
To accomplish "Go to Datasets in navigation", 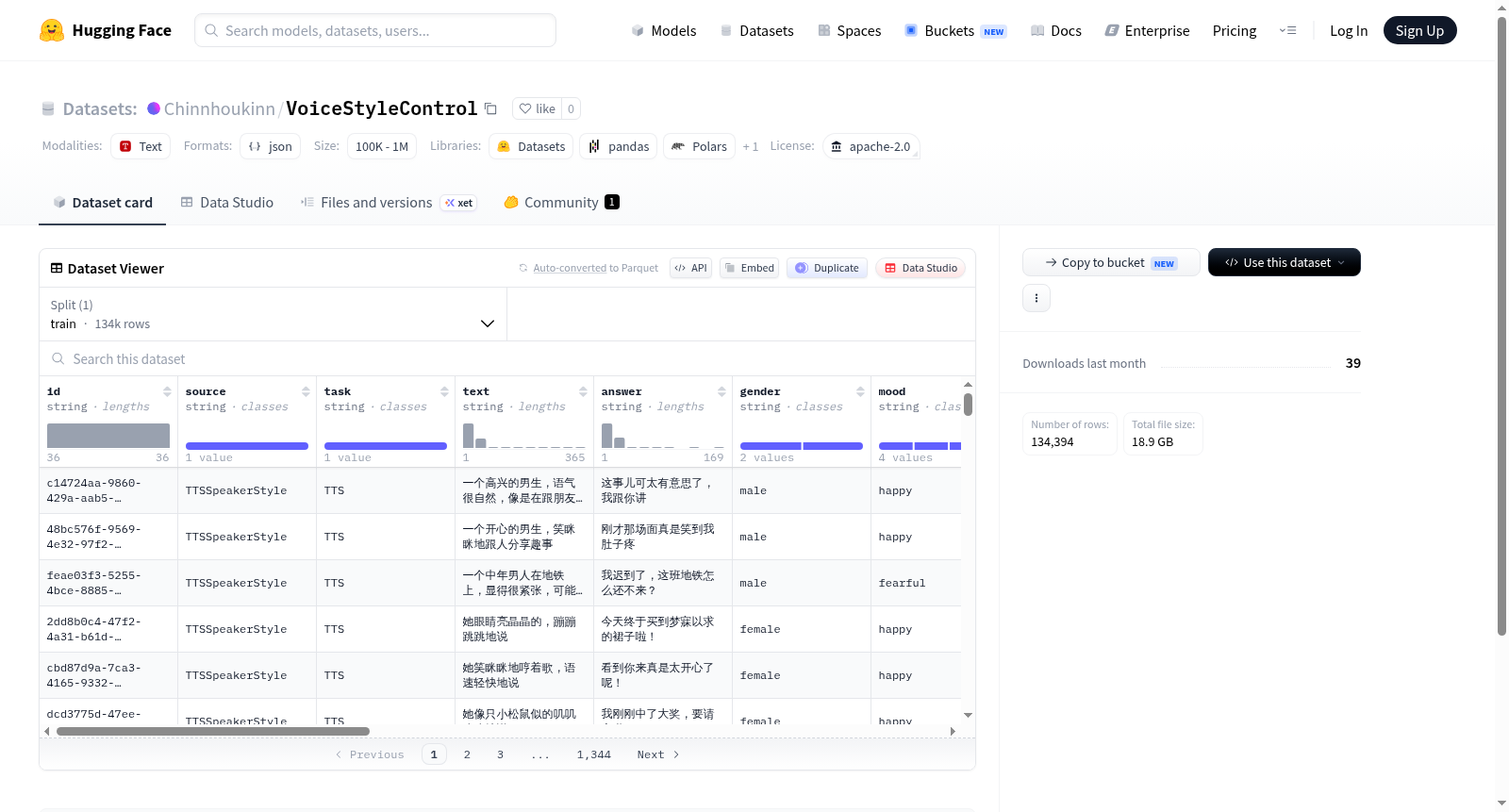I will (756, 31).
